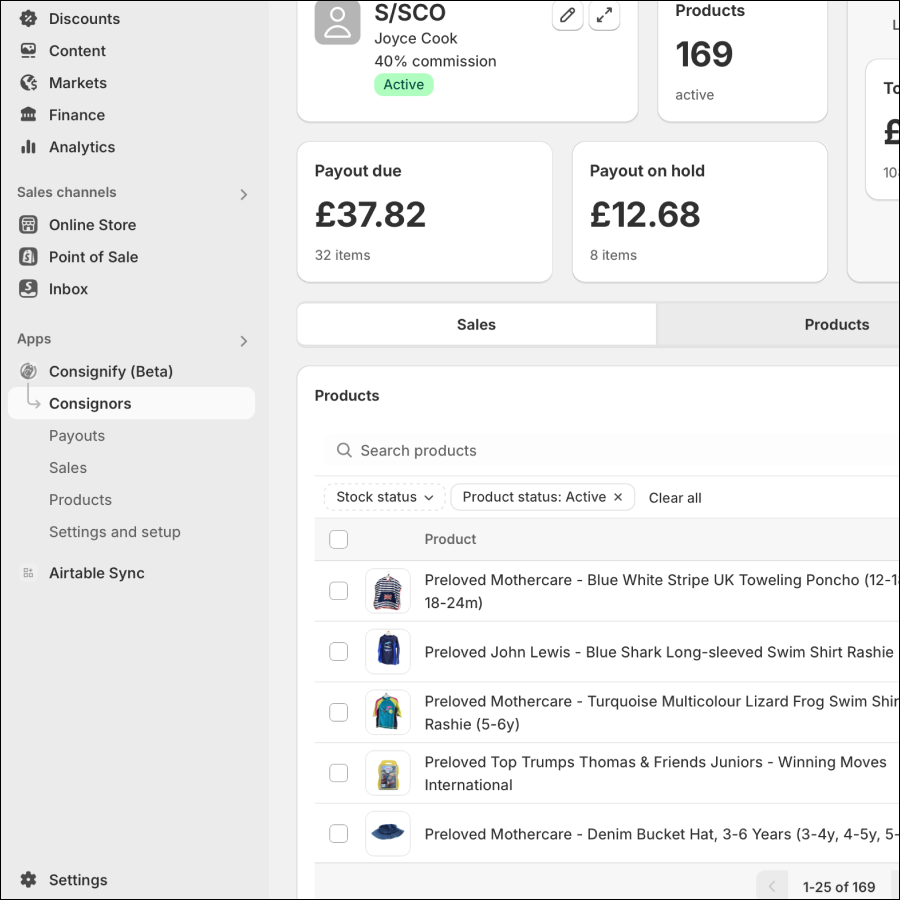This screenshot has height=900, width=900.
Task: Click the Settings gear icon
Action: coord(28,880)
